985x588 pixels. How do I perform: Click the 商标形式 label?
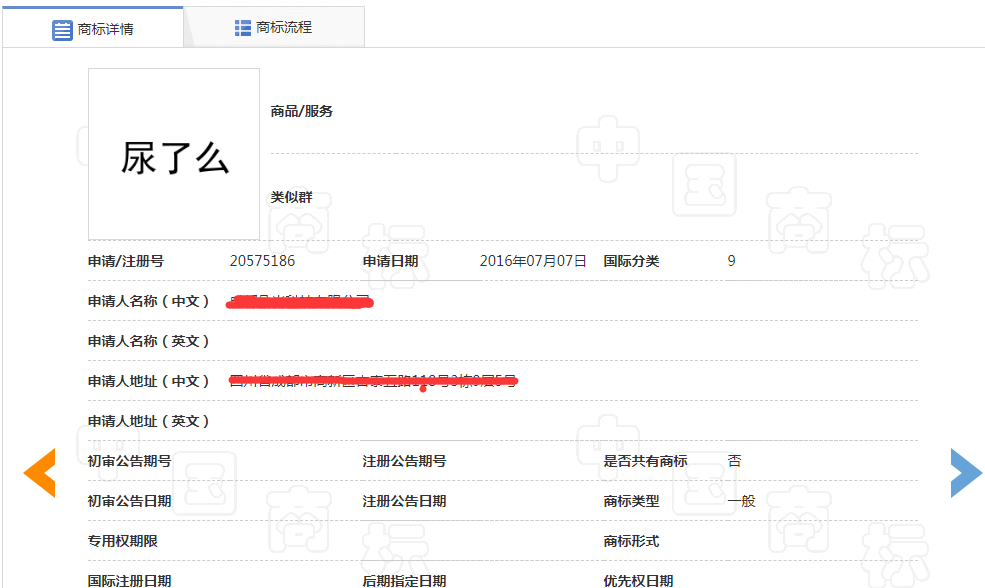click(x=631, y=541)
